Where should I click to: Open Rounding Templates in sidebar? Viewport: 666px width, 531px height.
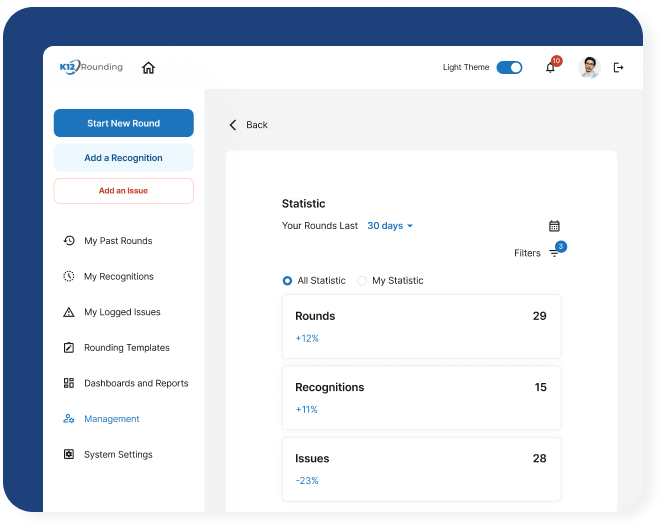[x=126, y=348]
